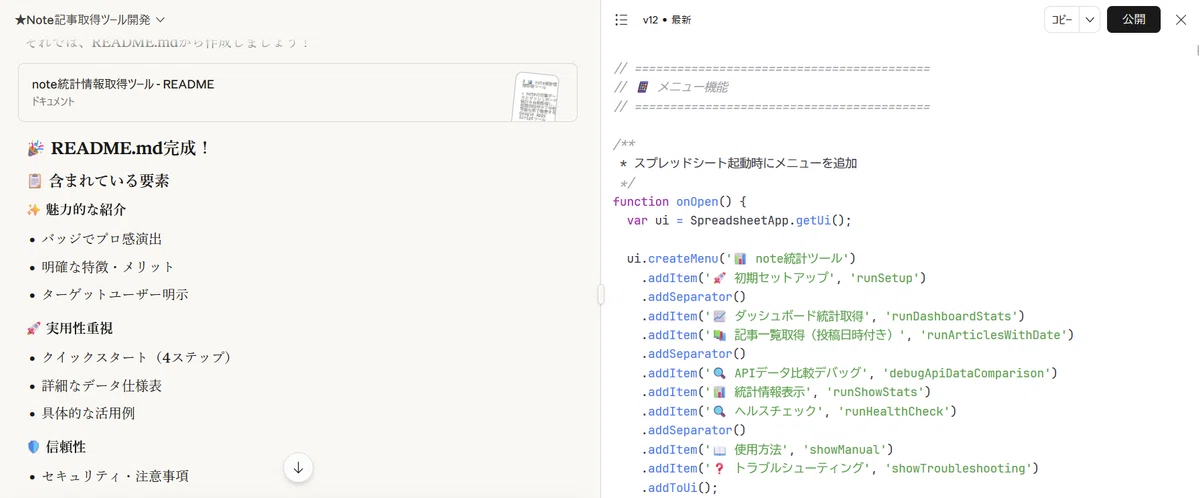Click the 実用性重視 subheading

pos(70,328)
